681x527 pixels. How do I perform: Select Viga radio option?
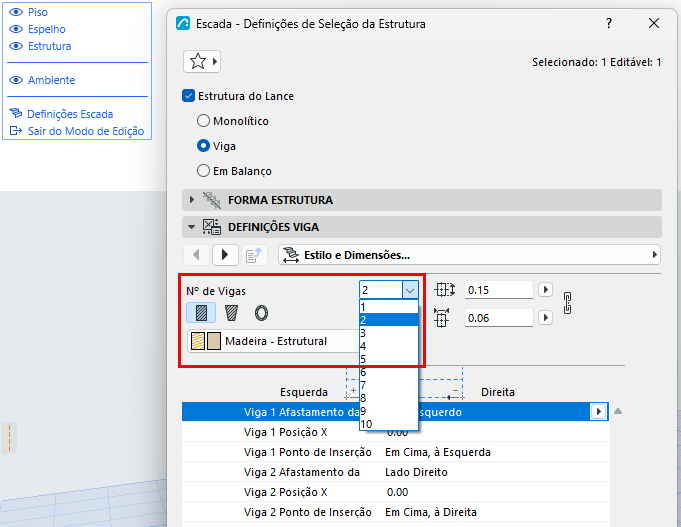[x=203, y=146]
